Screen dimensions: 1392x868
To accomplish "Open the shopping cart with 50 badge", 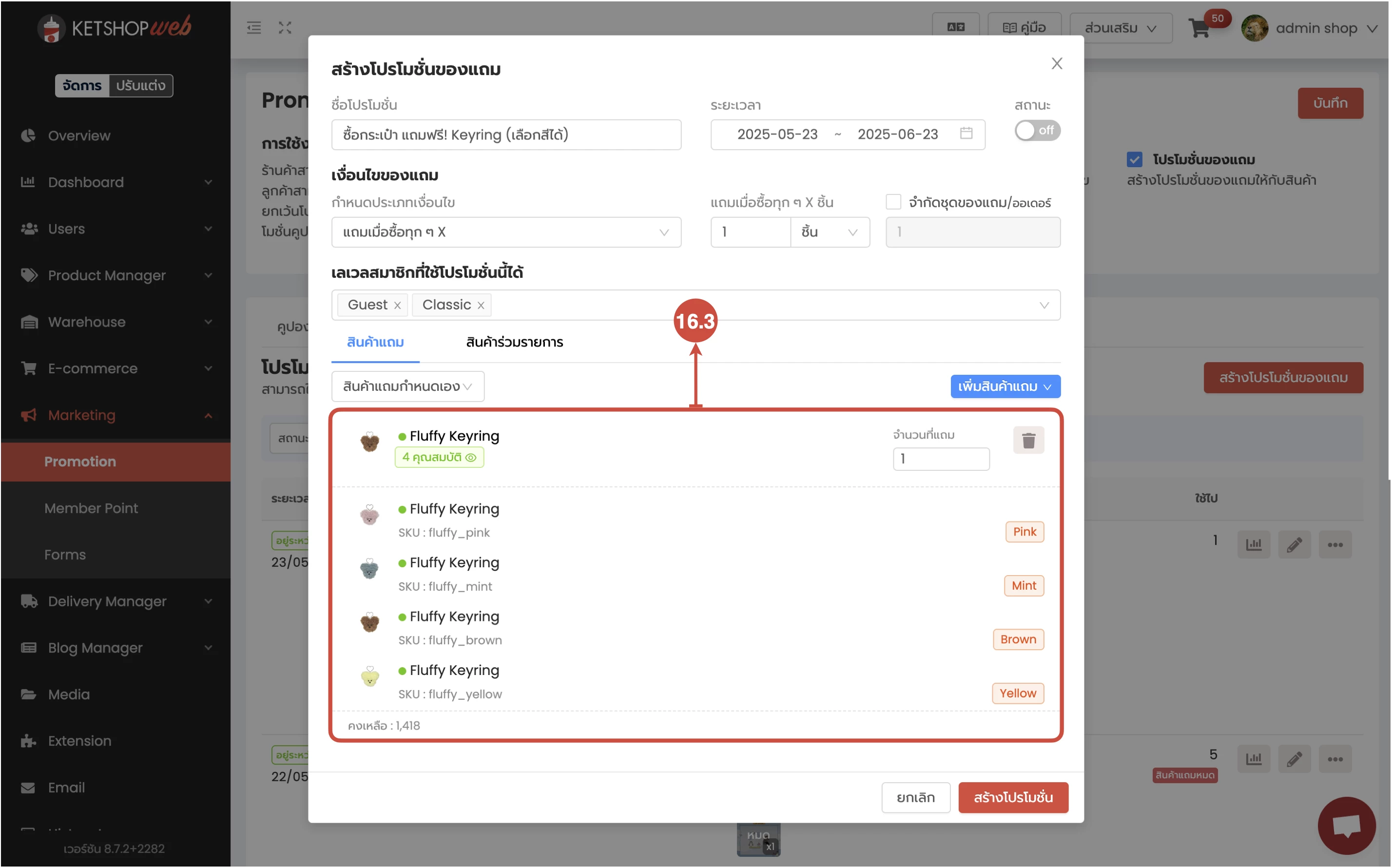I will [x=1199, y=28].
